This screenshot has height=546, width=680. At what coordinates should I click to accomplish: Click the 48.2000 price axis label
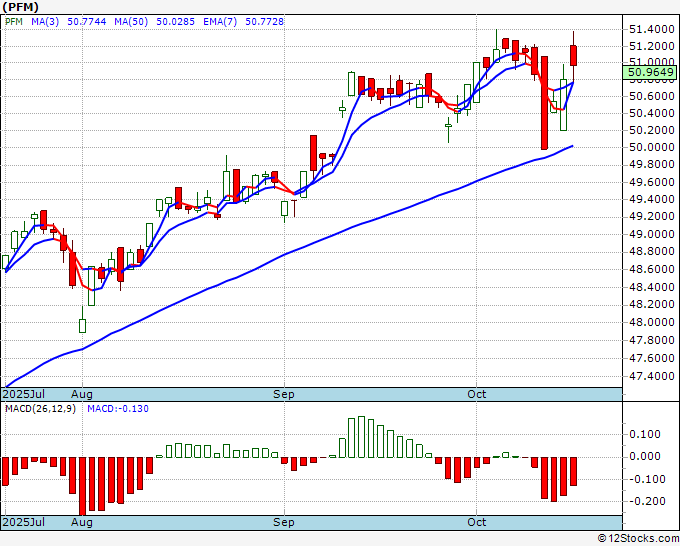click(x=651, y=304)
